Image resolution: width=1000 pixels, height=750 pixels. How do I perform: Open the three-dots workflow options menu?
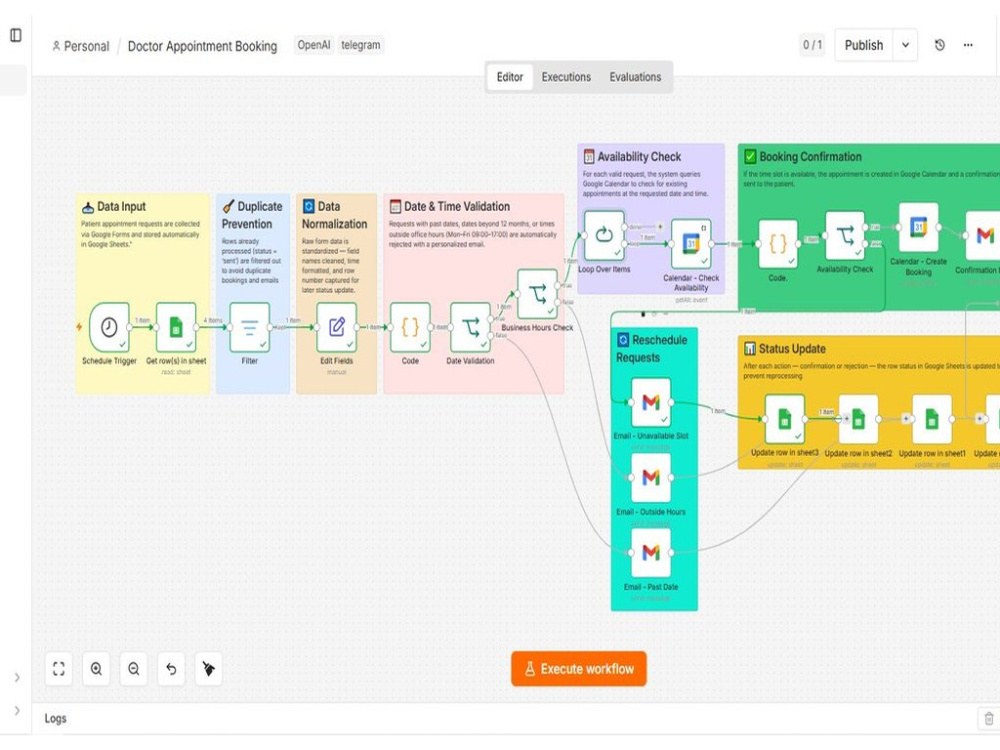968,45
